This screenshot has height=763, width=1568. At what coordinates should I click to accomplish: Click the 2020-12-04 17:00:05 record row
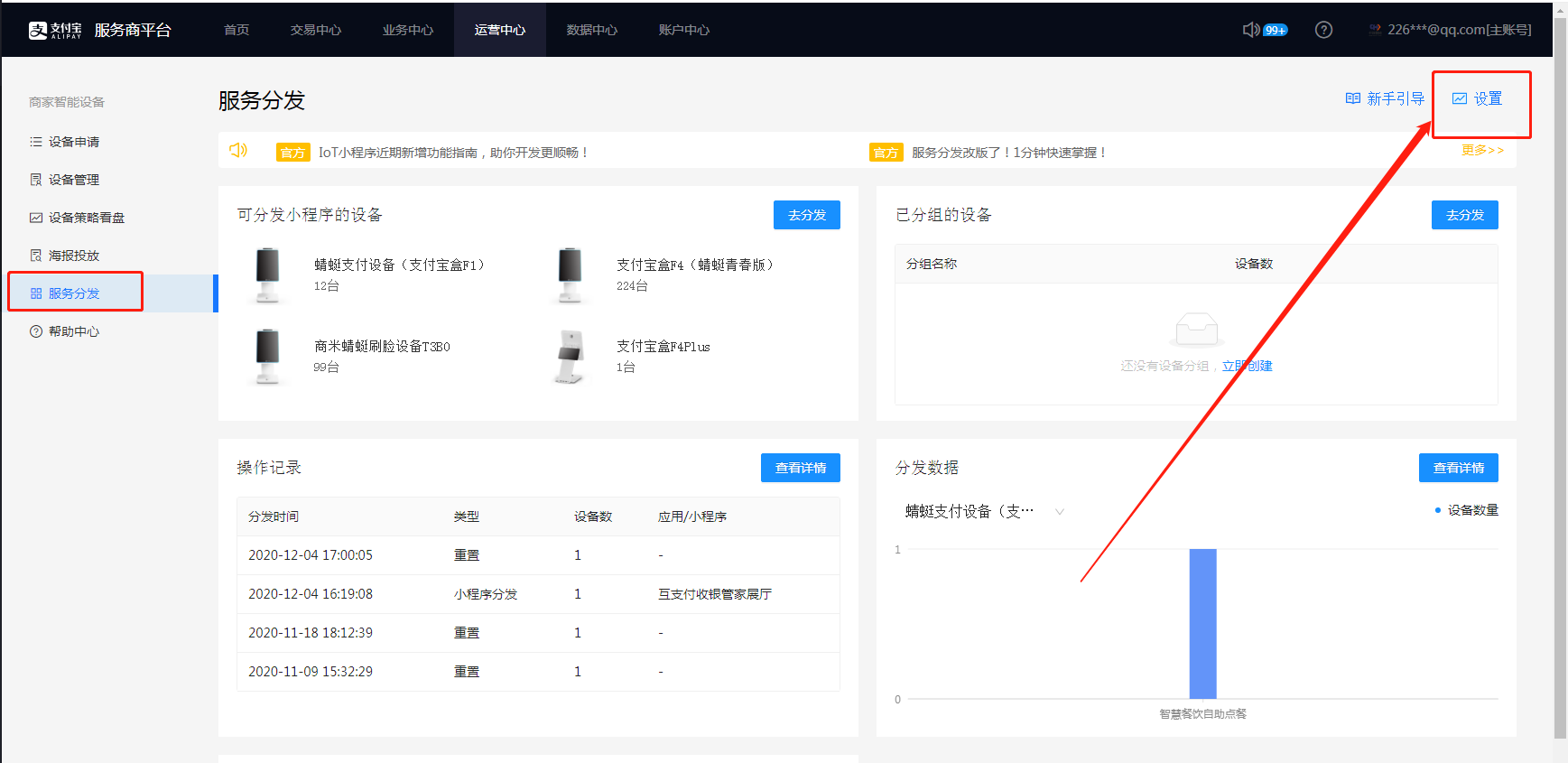point(538,555)
